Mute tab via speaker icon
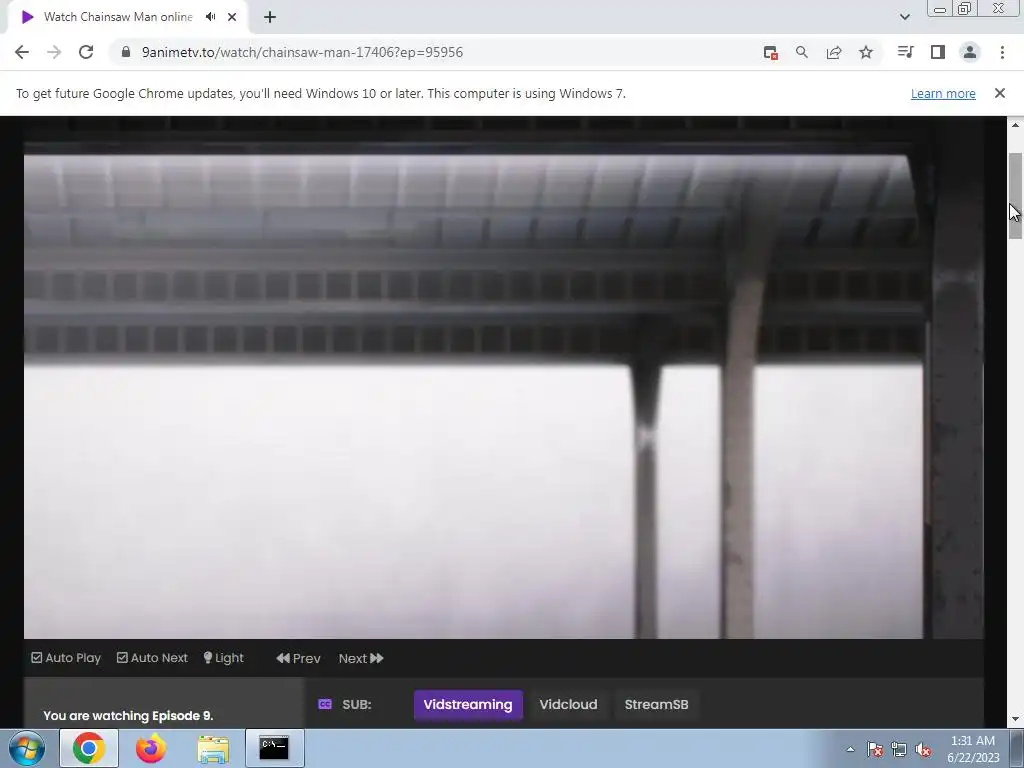This screenshot has width=1024, height=768. 210,17
